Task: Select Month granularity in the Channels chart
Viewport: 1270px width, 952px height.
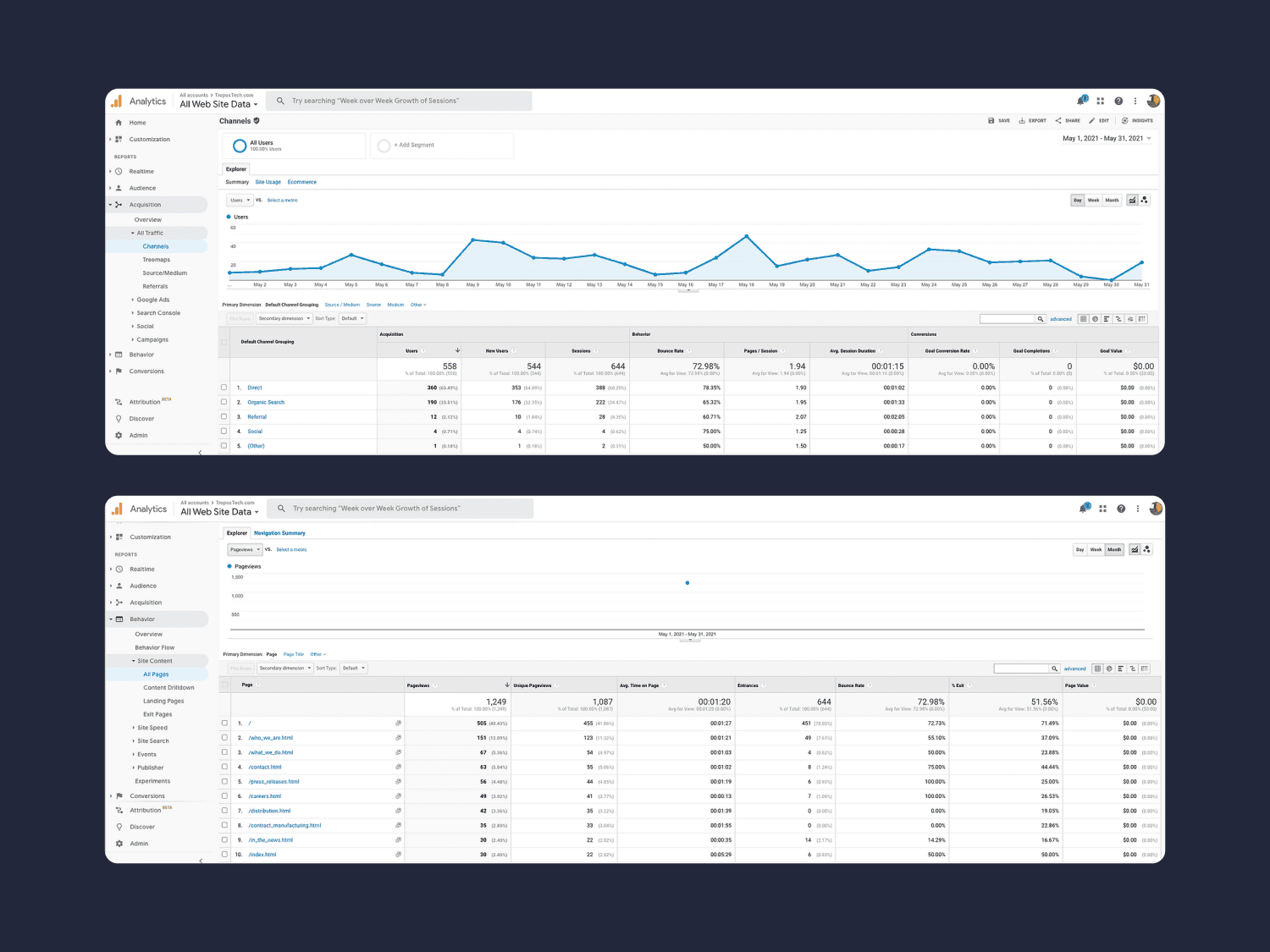Action: click(x=1112, y=201)
